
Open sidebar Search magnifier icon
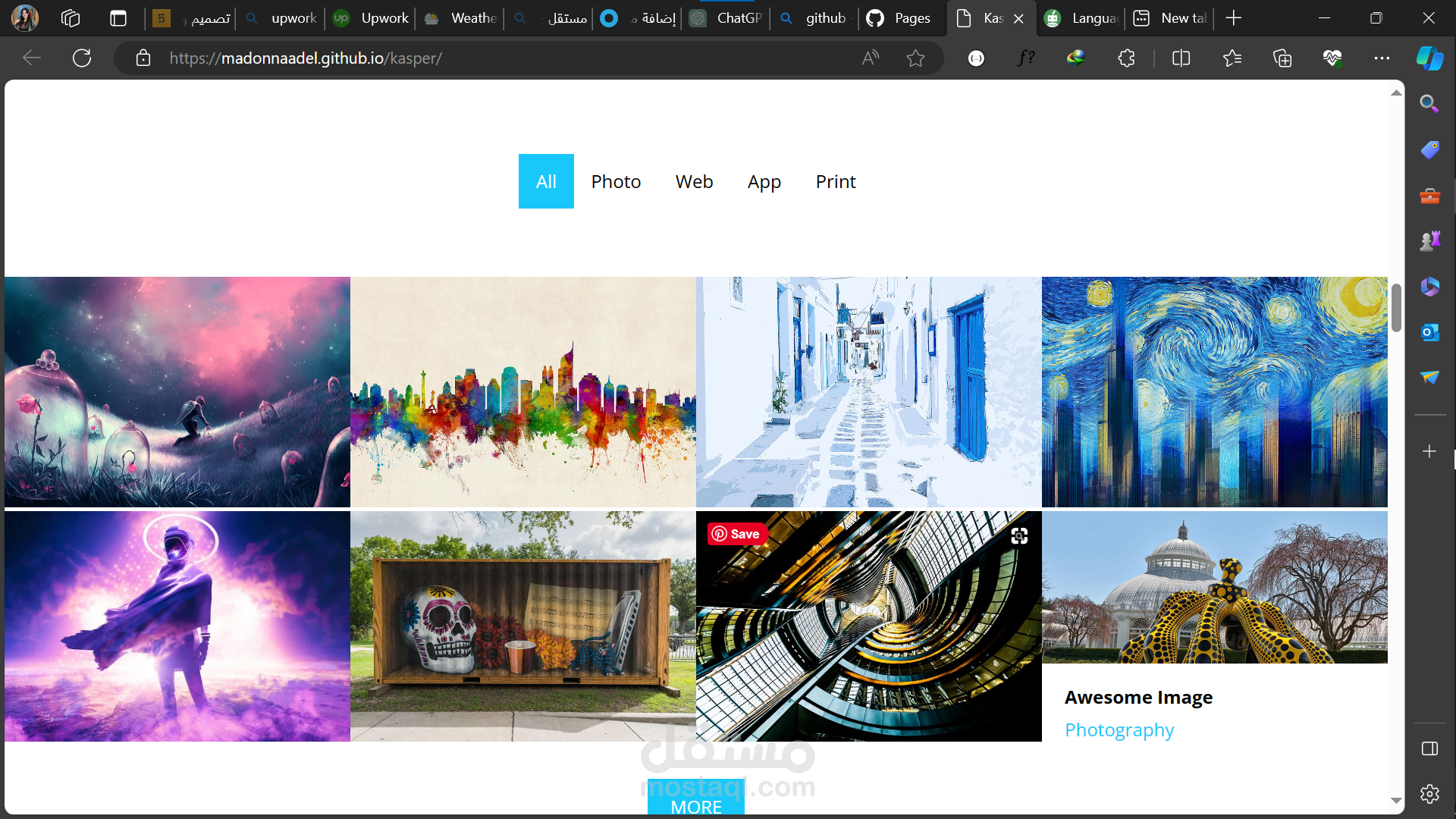[x=1429, y=104]
